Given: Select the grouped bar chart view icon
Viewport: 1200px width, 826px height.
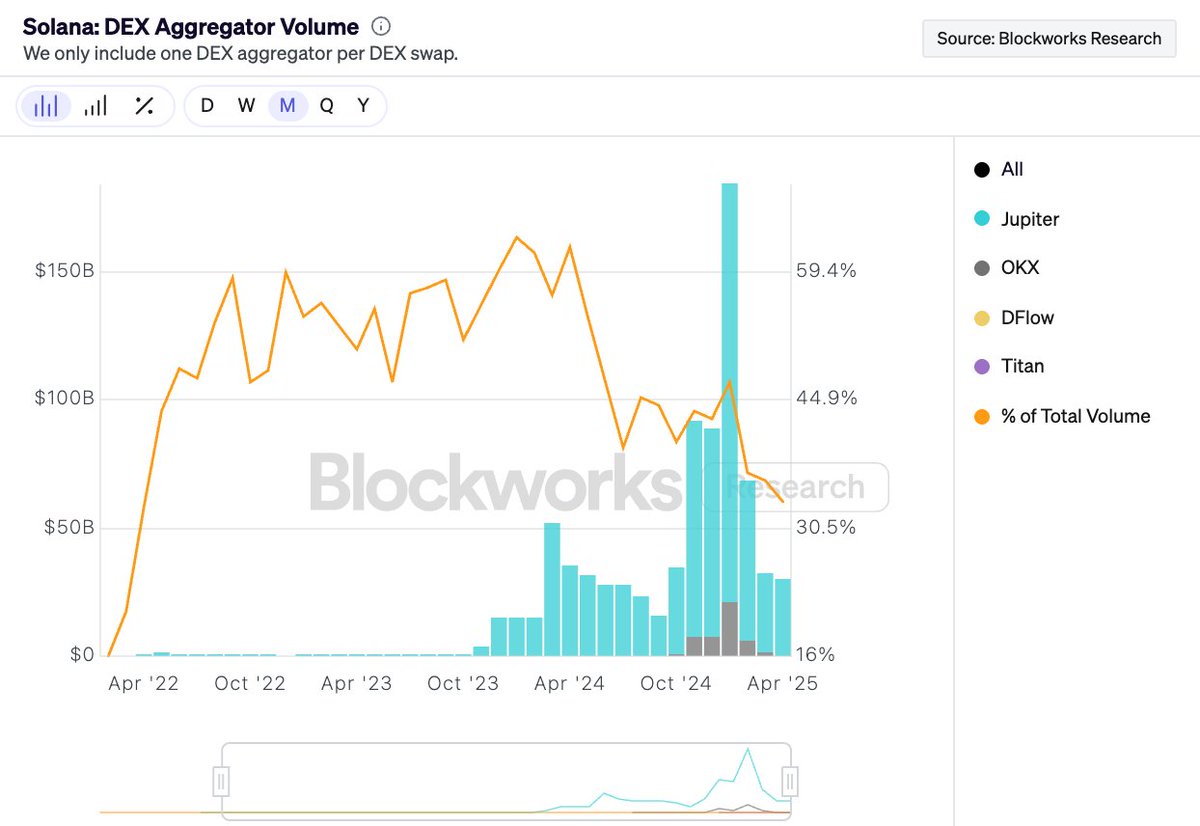Looking at the screenshot, I should pyautogui.click(x=46, y=106).
